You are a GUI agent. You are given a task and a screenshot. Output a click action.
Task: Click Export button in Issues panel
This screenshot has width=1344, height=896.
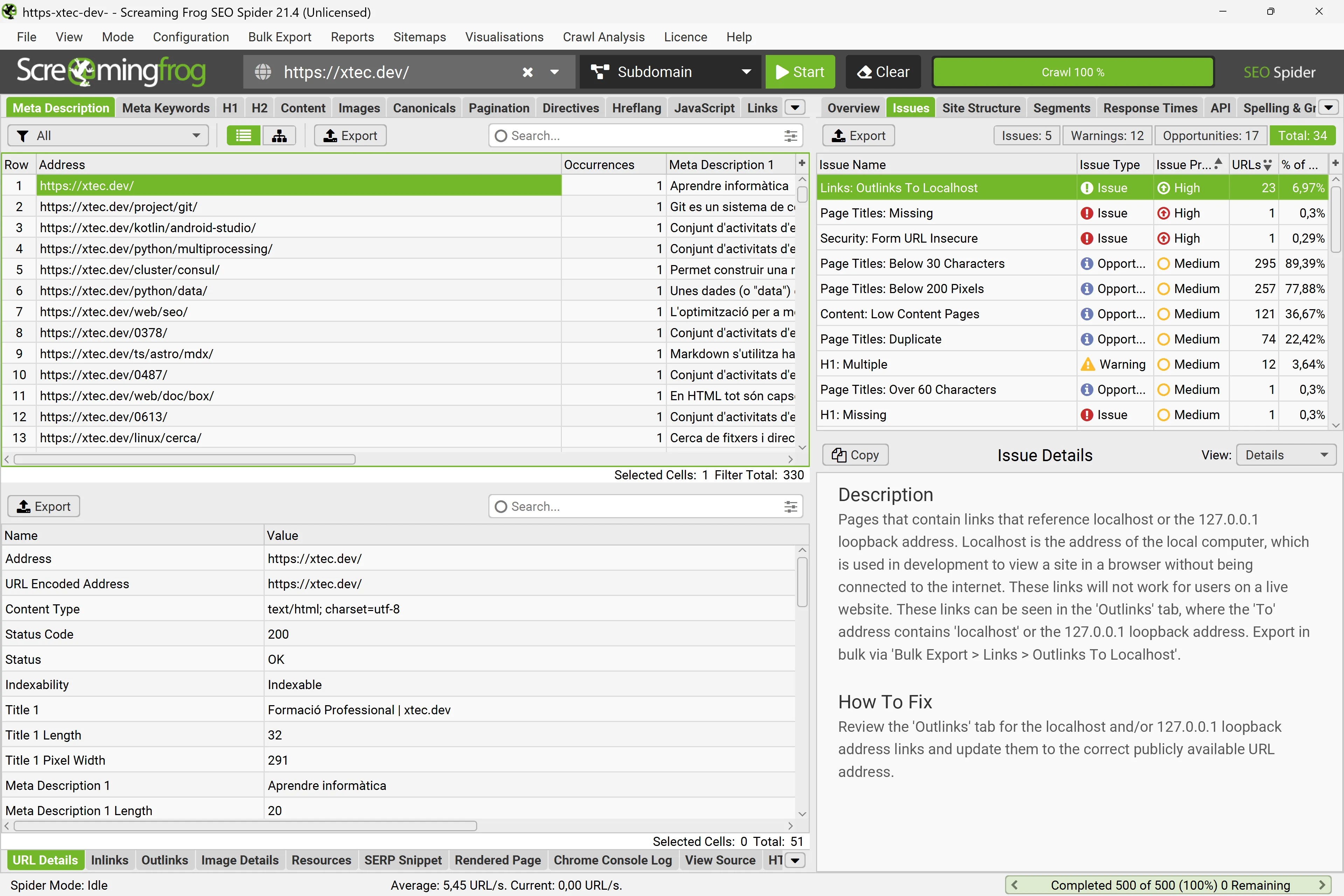click(x=858, y=136)
